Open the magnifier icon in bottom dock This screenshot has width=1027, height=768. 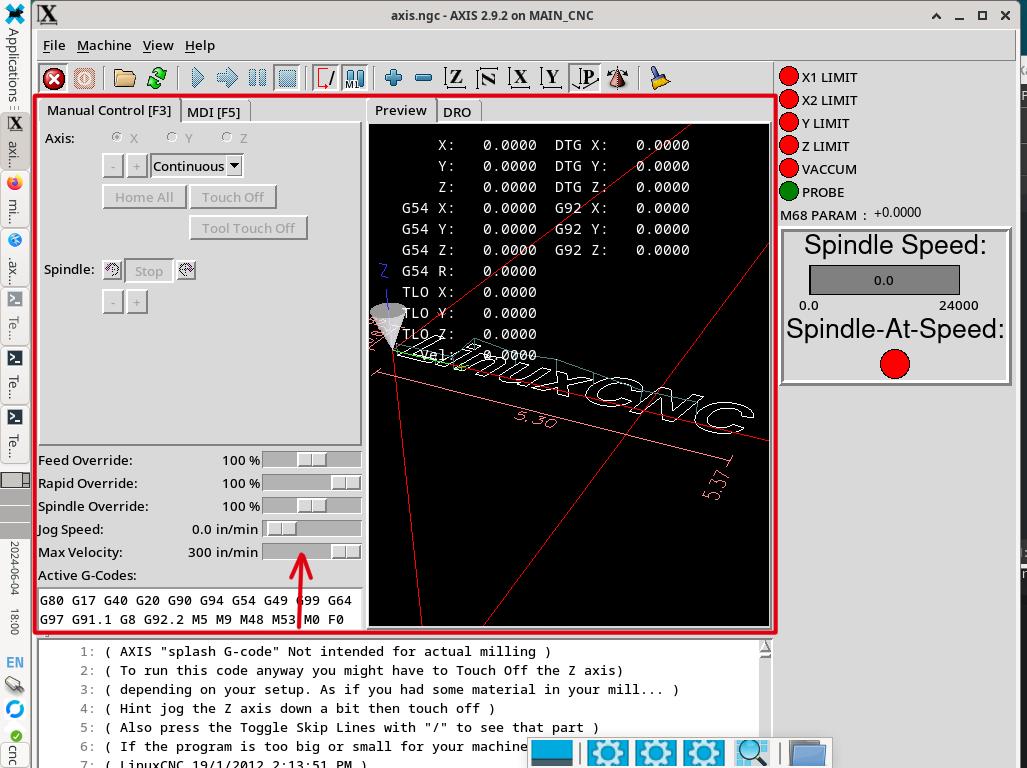coord(752,753)
